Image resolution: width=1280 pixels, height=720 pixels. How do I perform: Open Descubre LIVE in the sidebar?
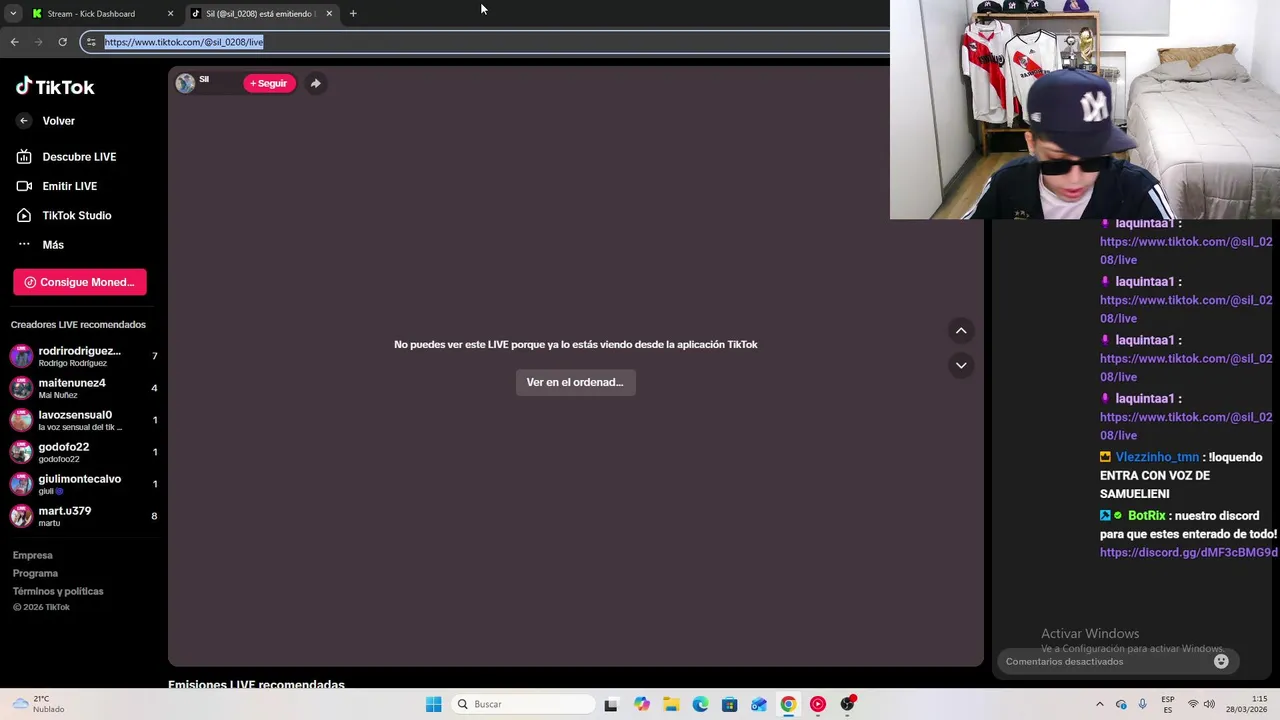tap(66, 157)
